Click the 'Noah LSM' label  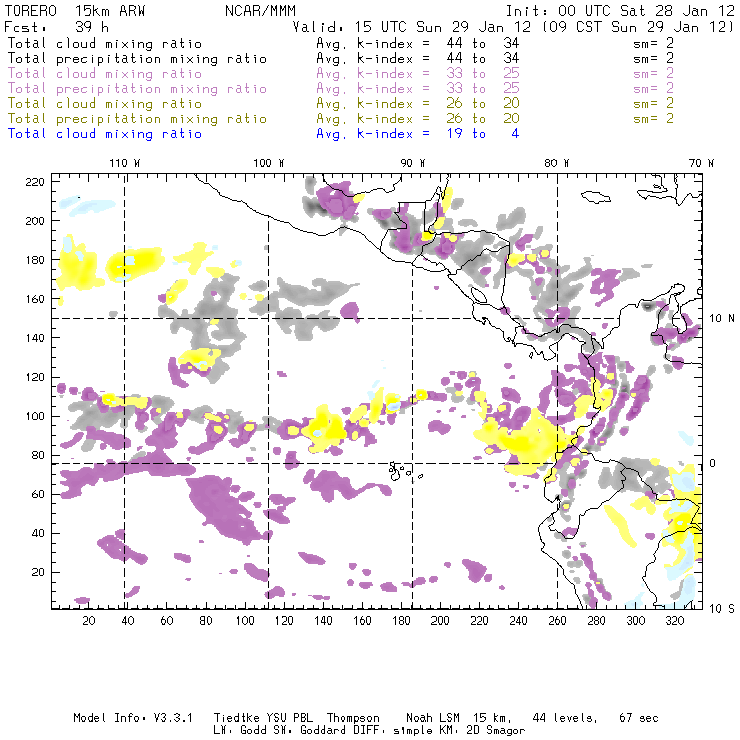click(433, 718)
